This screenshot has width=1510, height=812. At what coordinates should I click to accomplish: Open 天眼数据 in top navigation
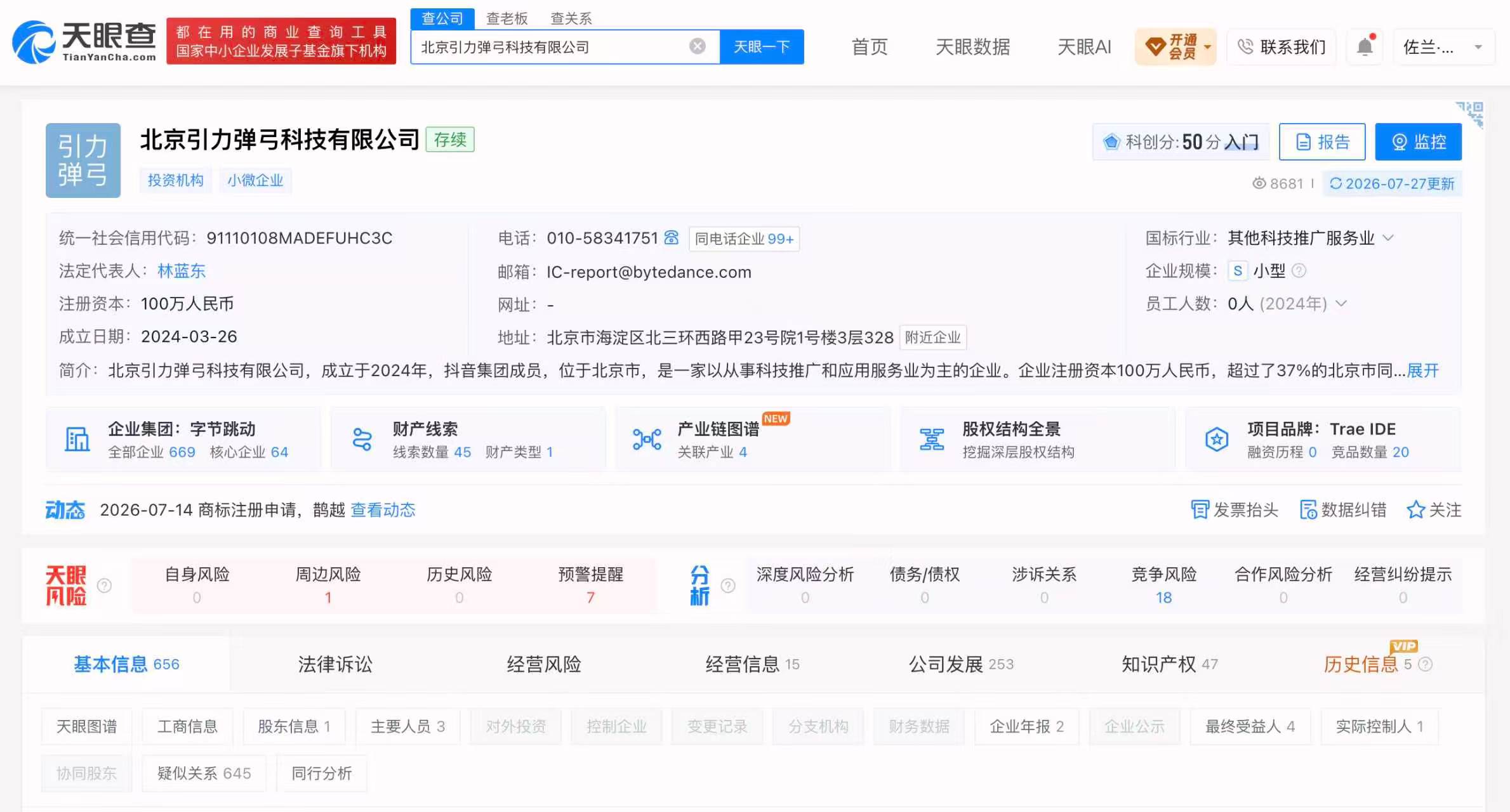[x=973, y=46]
